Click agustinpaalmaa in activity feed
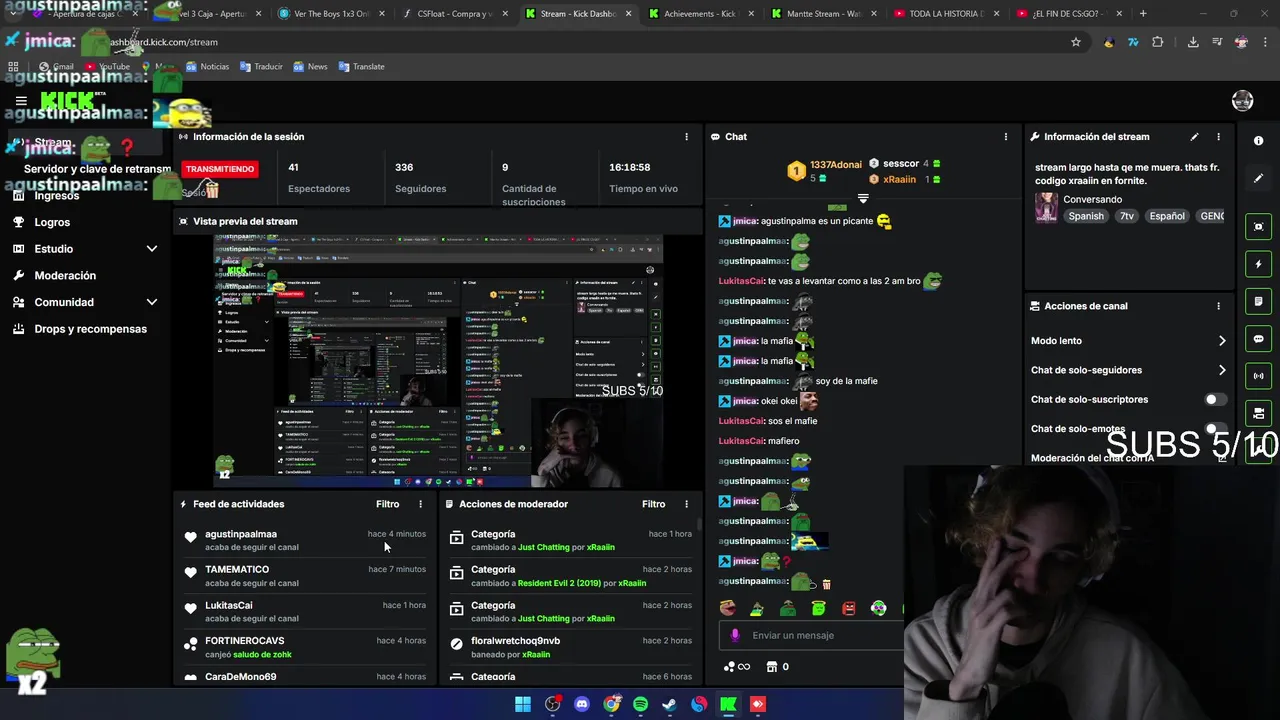Screen dimensions: 1280x720 [241, 534]
